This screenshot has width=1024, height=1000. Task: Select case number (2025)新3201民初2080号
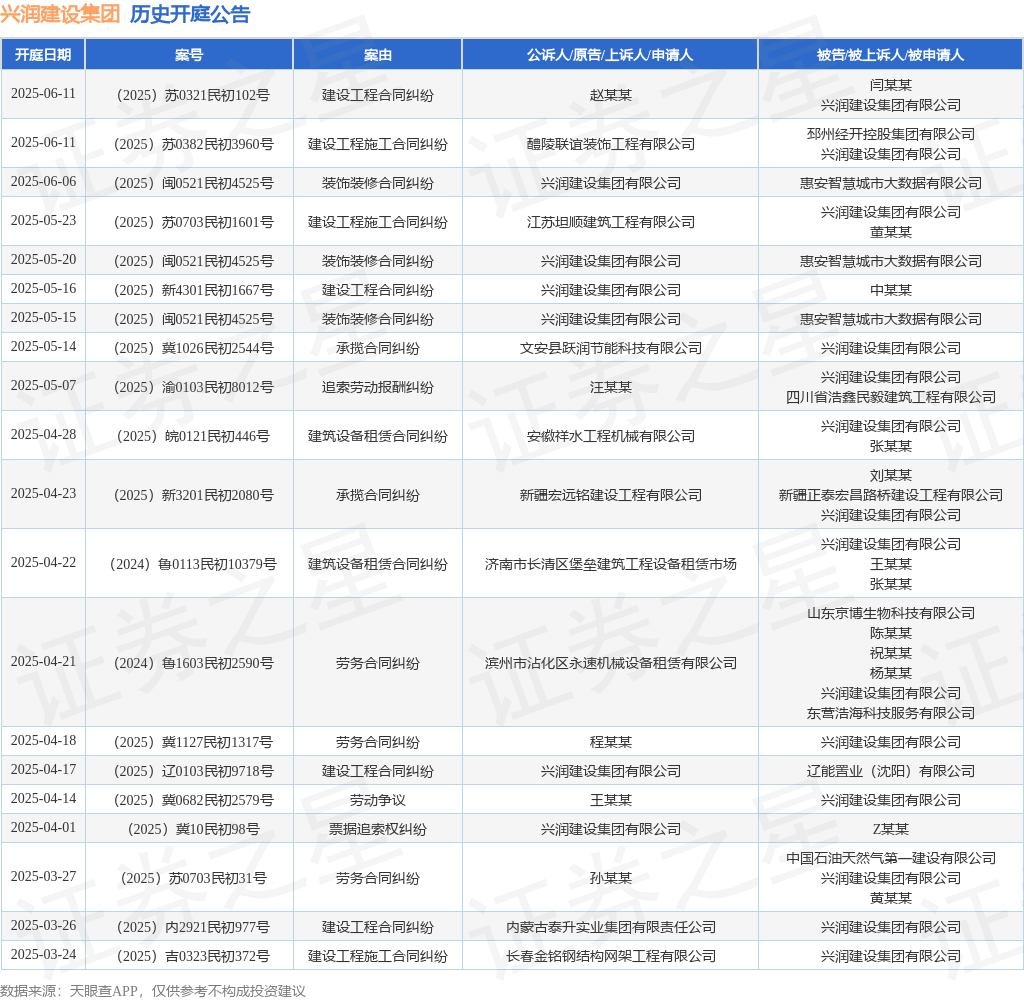[189, 495]
